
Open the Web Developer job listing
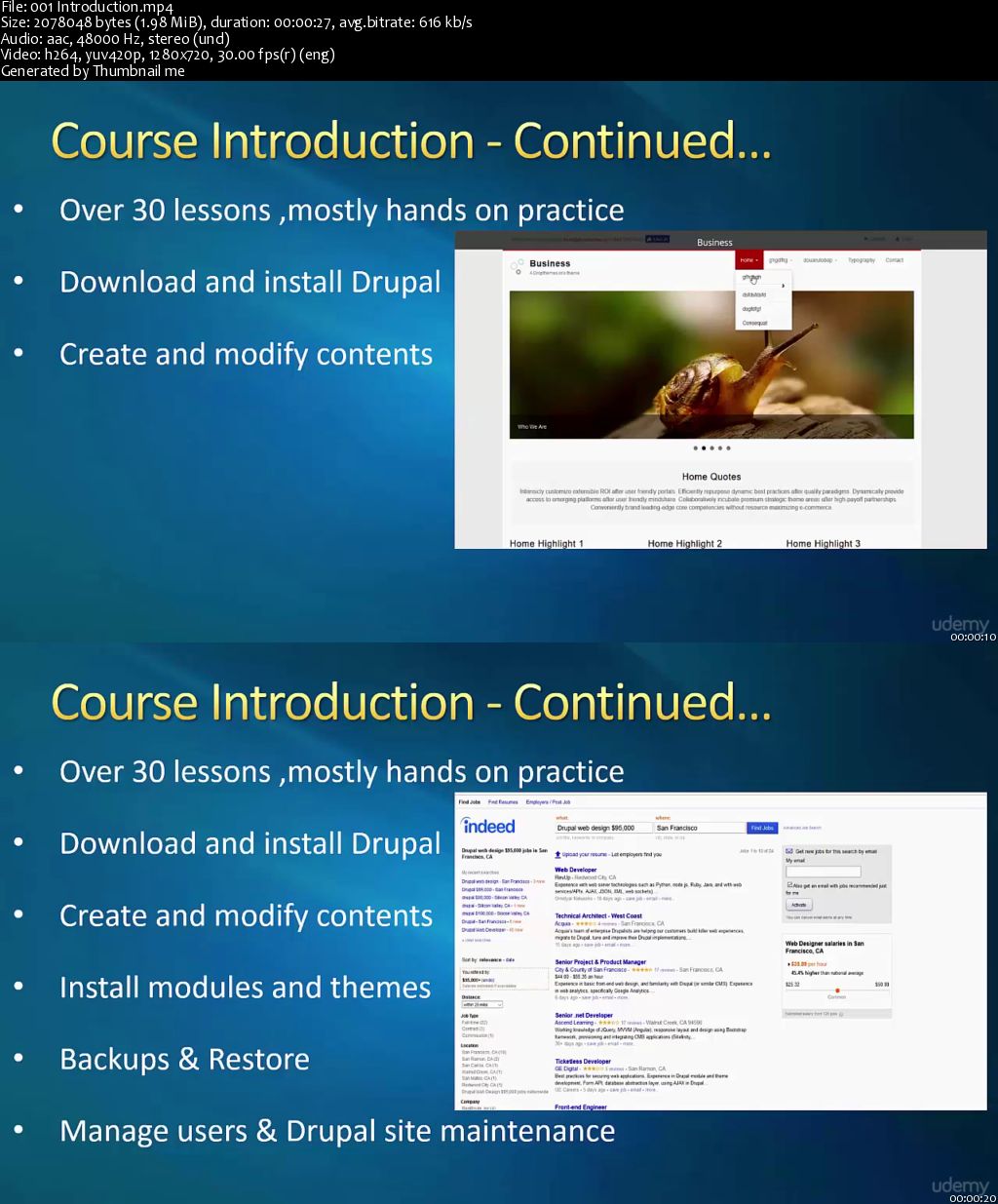click(x=576, y=870)
